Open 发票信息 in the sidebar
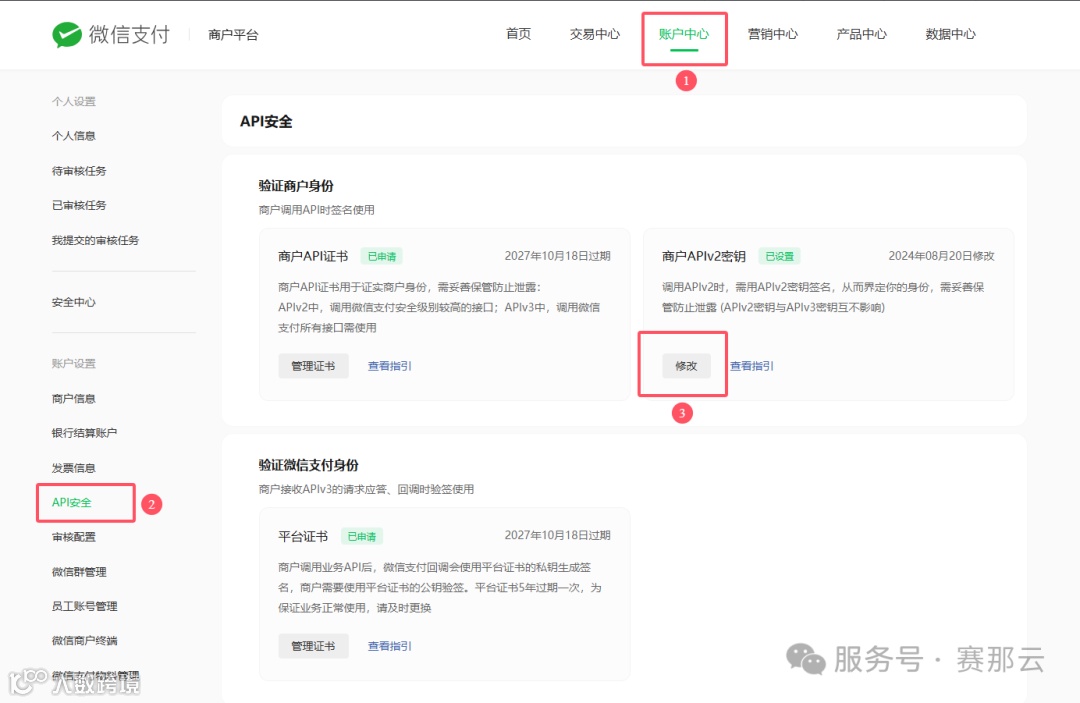The height and width of the screenshot is (703, 1080). pyautogui.click(x=74, y=468)
